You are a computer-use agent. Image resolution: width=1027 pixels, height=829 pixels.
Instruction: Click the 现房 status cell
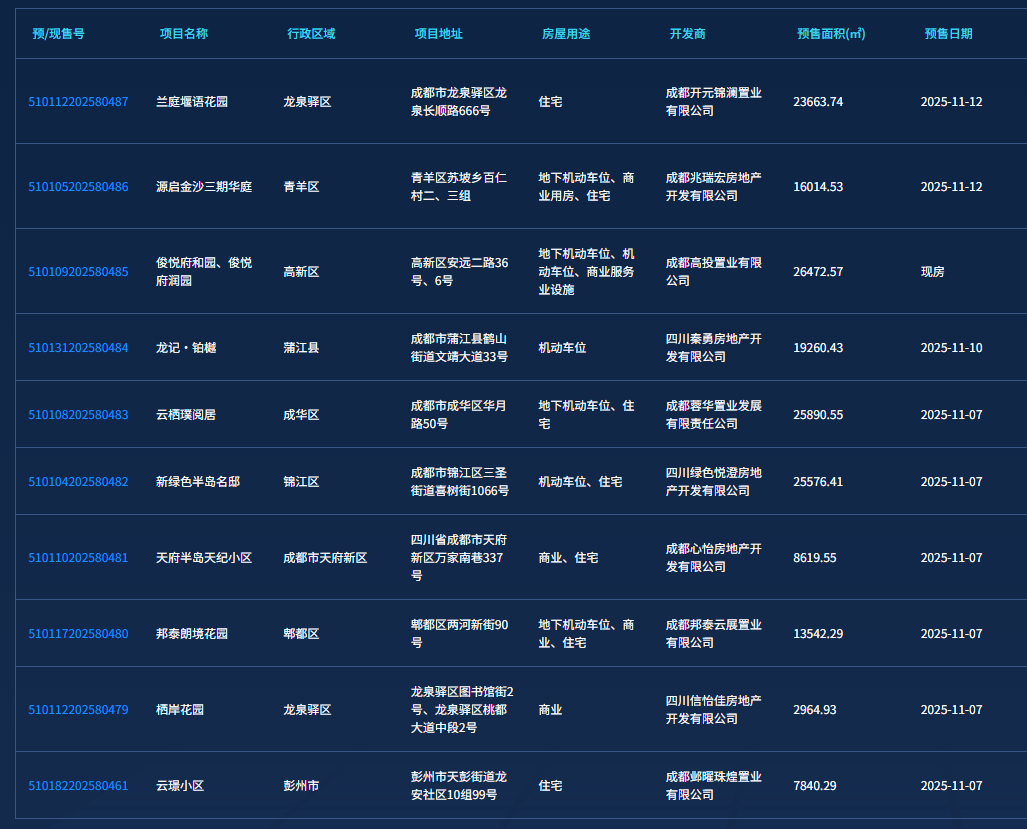(x=933, y=272)
